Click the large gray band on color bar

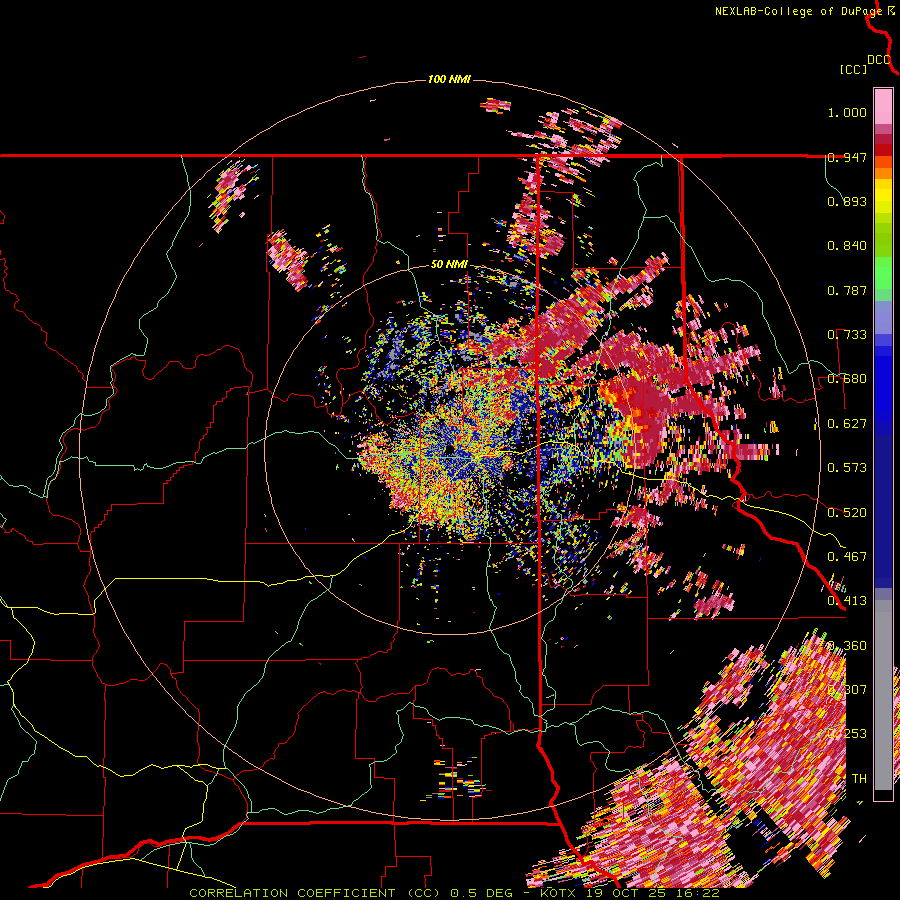883,695
